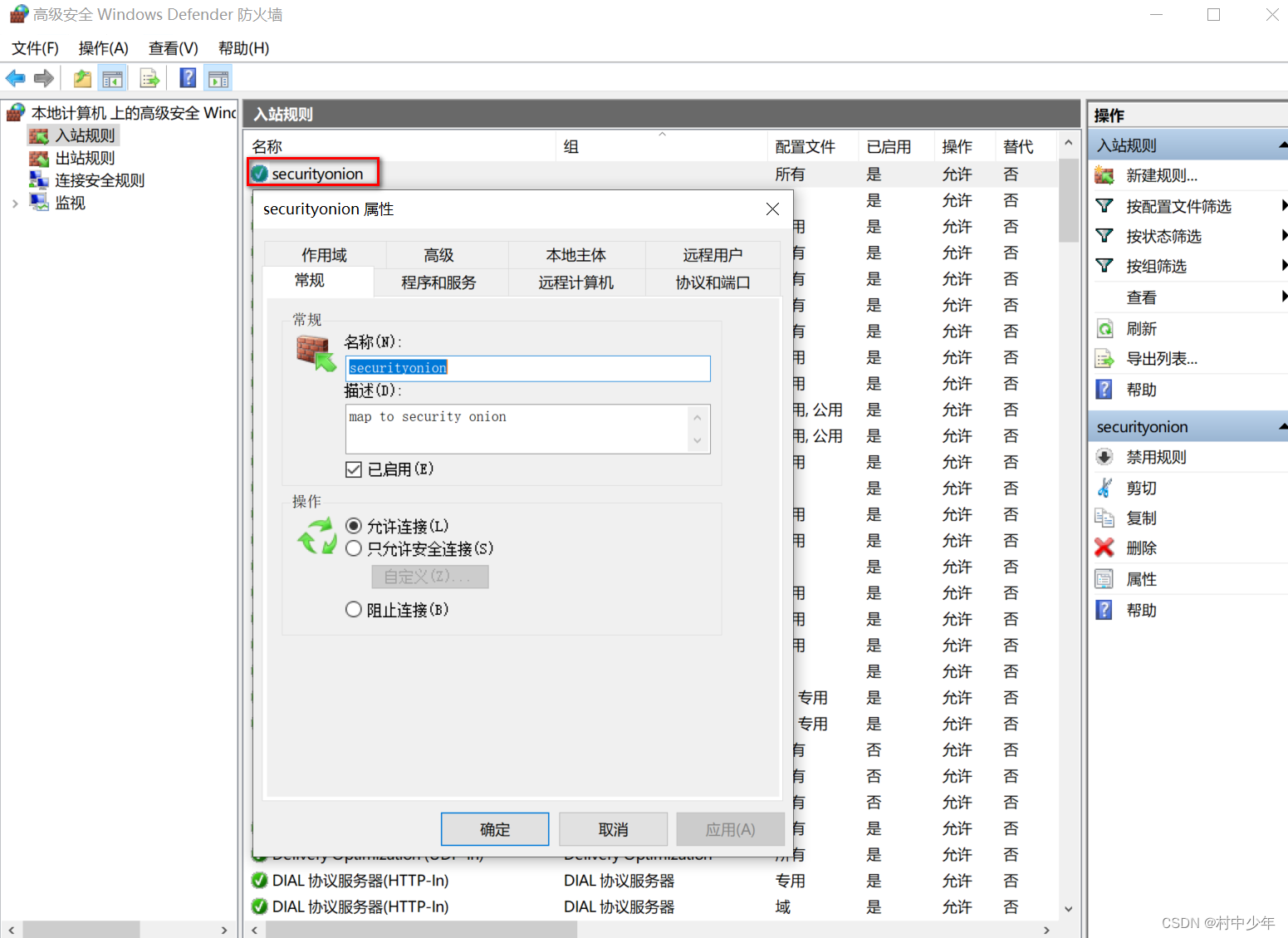Viewport: 1288px width, 938px height.
Task: Select 只允许安全连接(S) radio button
Action: pos(354,548)
